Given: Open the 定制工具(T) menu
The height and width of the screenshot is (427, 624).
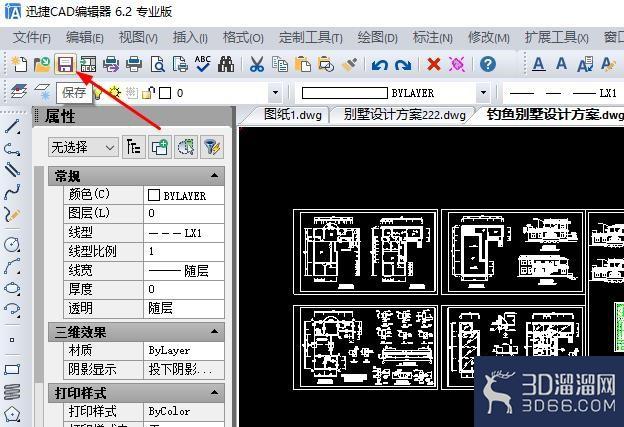Looking at the screenshot, I should click(310, 38).
